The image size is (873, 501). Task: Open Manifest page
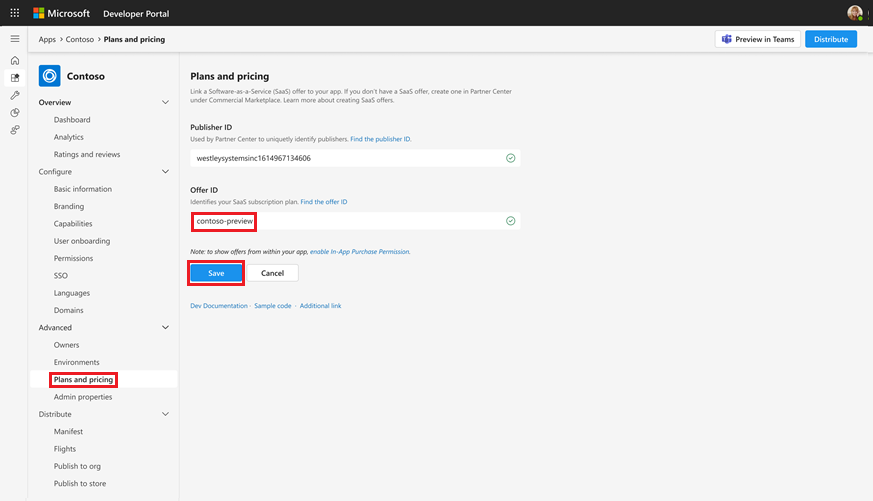point(68,431)
